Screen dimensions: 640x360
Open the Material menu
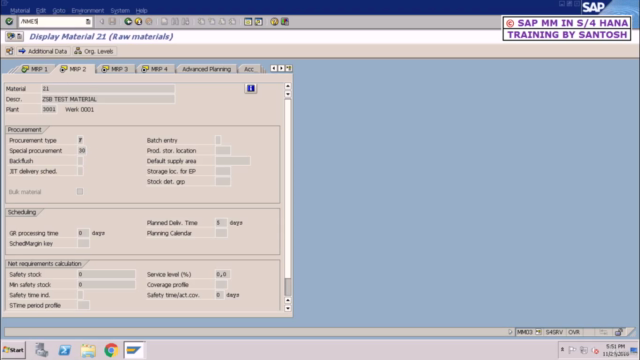(x=20, y=11)
